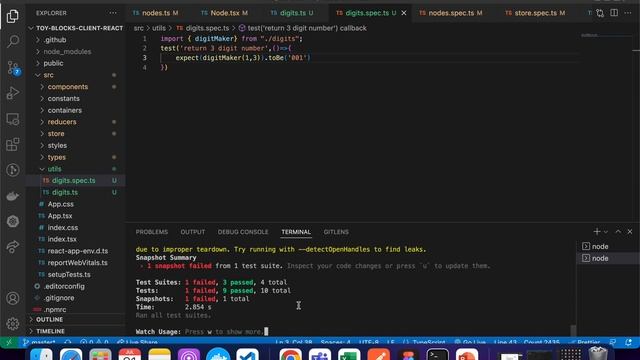Open the GITLENS panel tab
Screen dimensions: 640x360
click(336, 232)
